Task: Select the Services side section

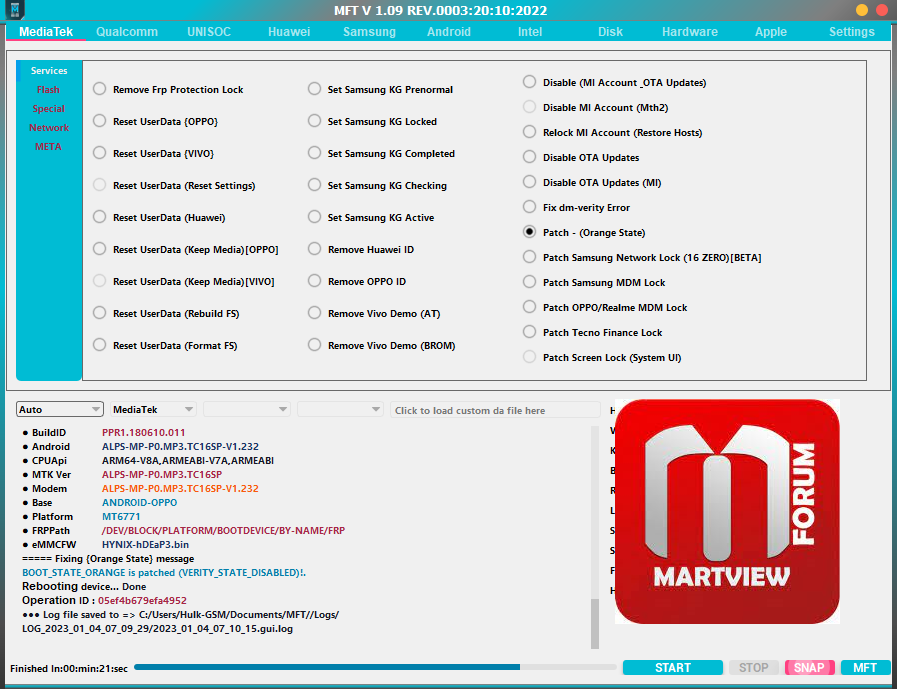Action: (49, 71)
